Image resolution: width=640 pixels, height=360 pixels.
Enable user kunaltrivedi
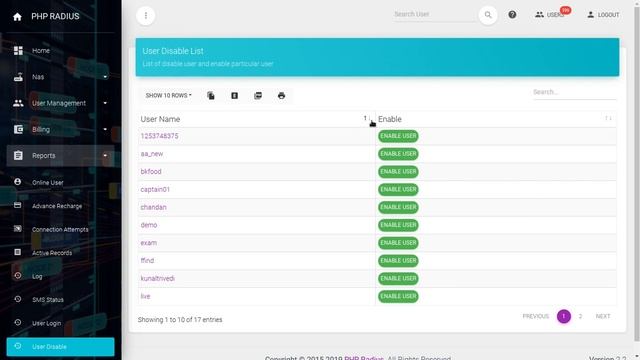point(398,278)
